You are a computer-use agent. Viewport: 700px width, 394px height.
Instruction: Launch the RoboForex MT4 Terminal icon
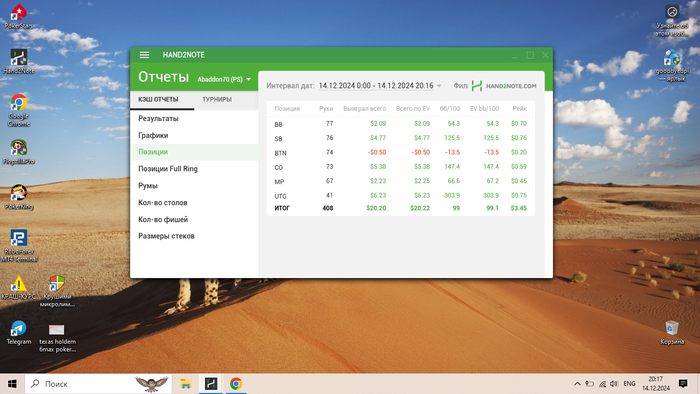pyautogui.click(x=19, y=245)
